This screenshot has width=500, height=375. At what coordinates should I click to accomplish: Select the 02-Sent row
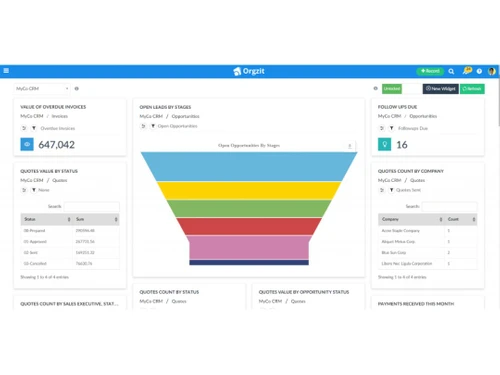coord(70,253)
